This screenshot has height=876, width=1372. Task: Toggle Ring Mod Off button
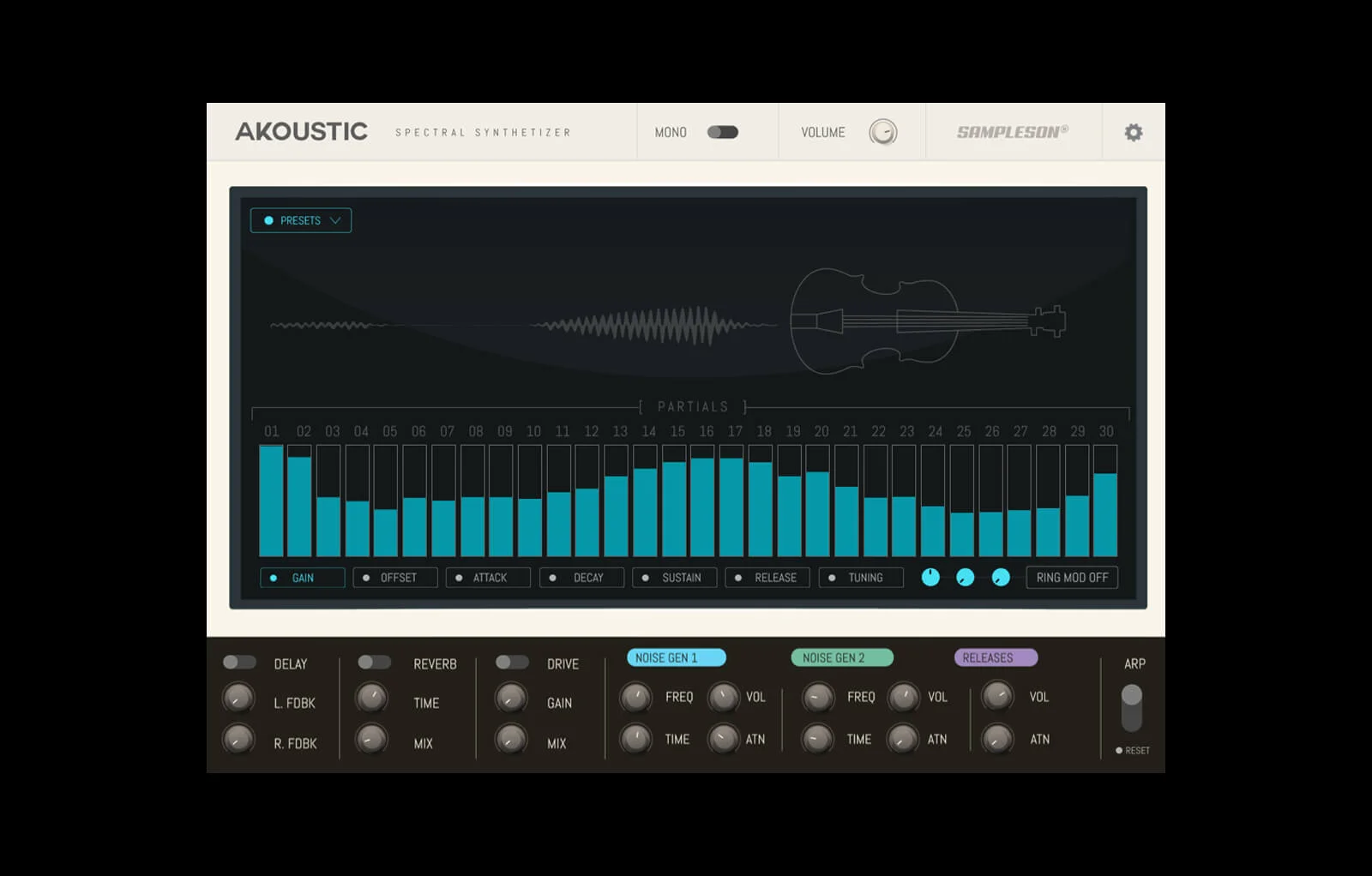[1072, 578]
